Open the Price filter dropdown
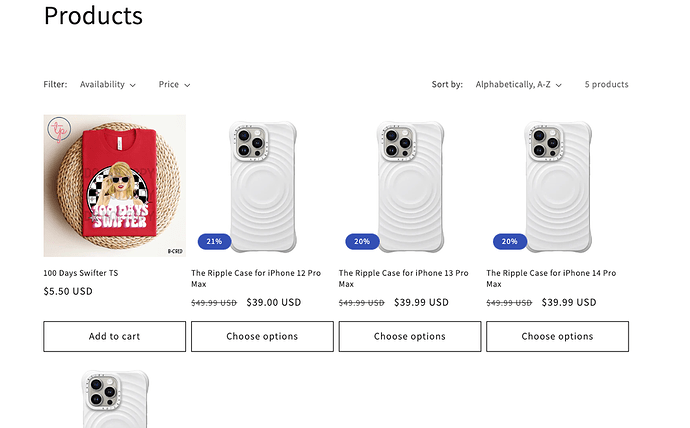 coord(174,85)
